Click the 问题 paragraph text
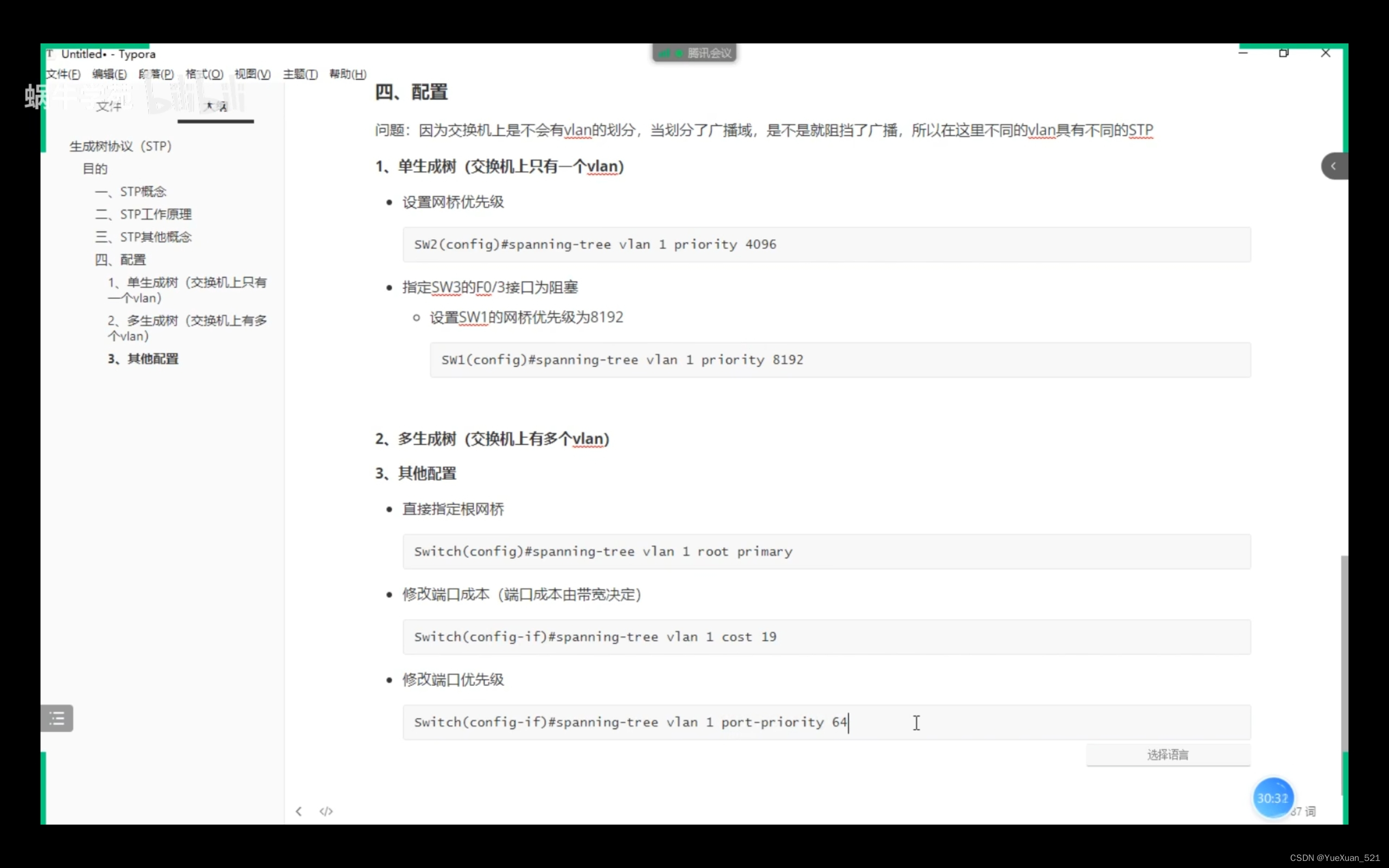Screen dimensions: 1389x868 point(764,130)
